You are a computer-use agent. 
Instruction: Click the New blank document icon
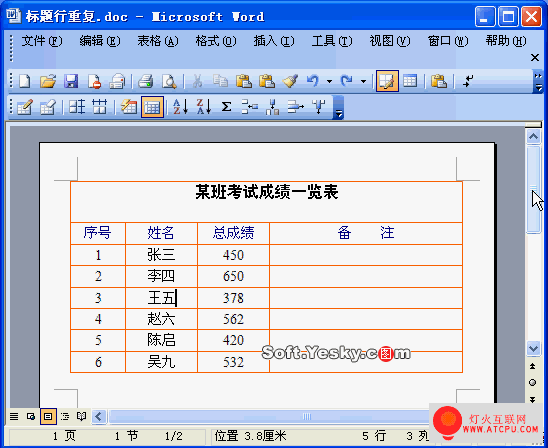click(24, 81)
